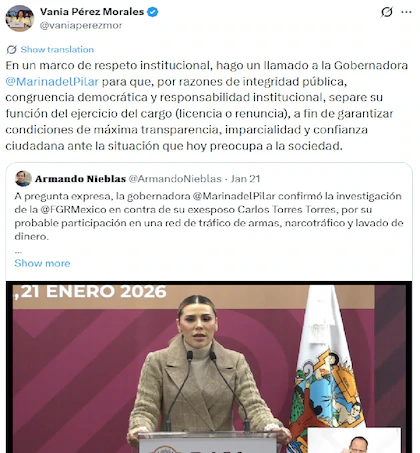Viewport: 420px width, 453px height.
Task: Open Vania Pérez Morales profile avatar
Action: click(x=20, y=18)
